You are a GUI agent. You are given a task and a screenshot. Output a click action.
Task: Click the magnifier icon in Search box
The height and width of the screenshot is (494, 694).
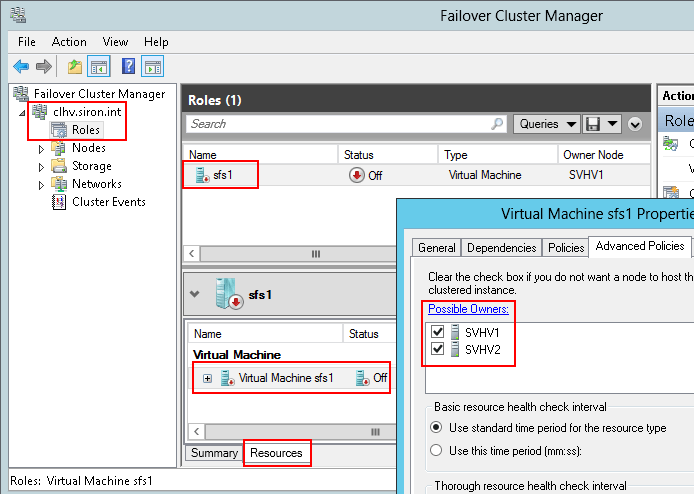click(x=497, y=124)
